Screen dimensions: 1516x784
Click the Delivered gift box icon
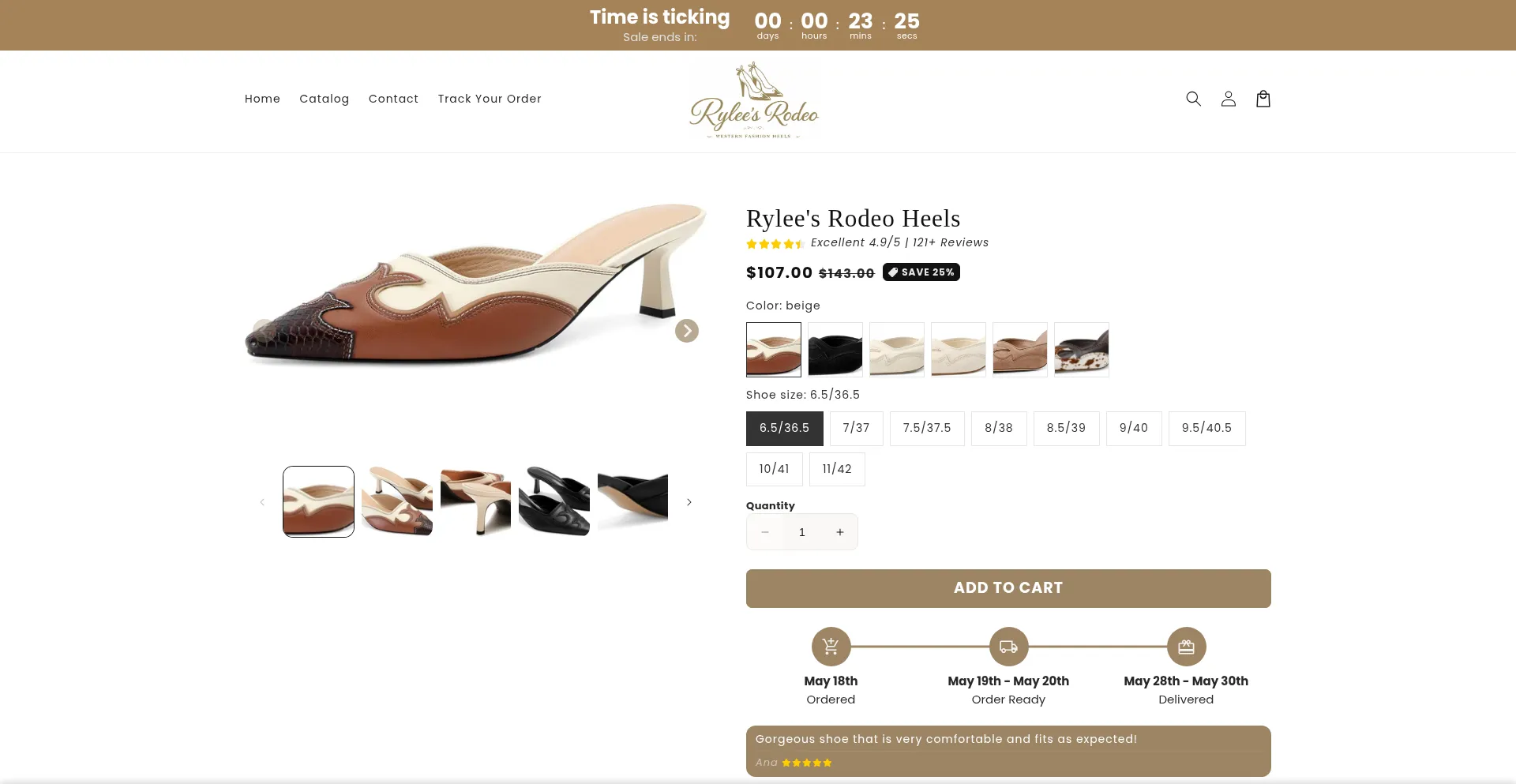(1186, 647)
